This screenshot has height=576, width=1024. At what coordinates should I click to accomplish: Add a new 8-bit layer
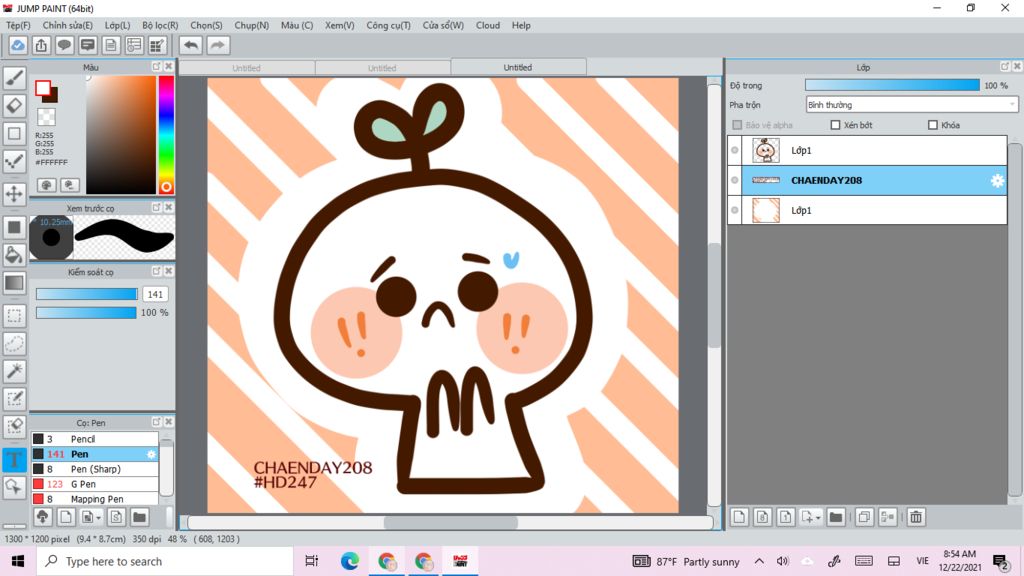(x=762, y=517)
